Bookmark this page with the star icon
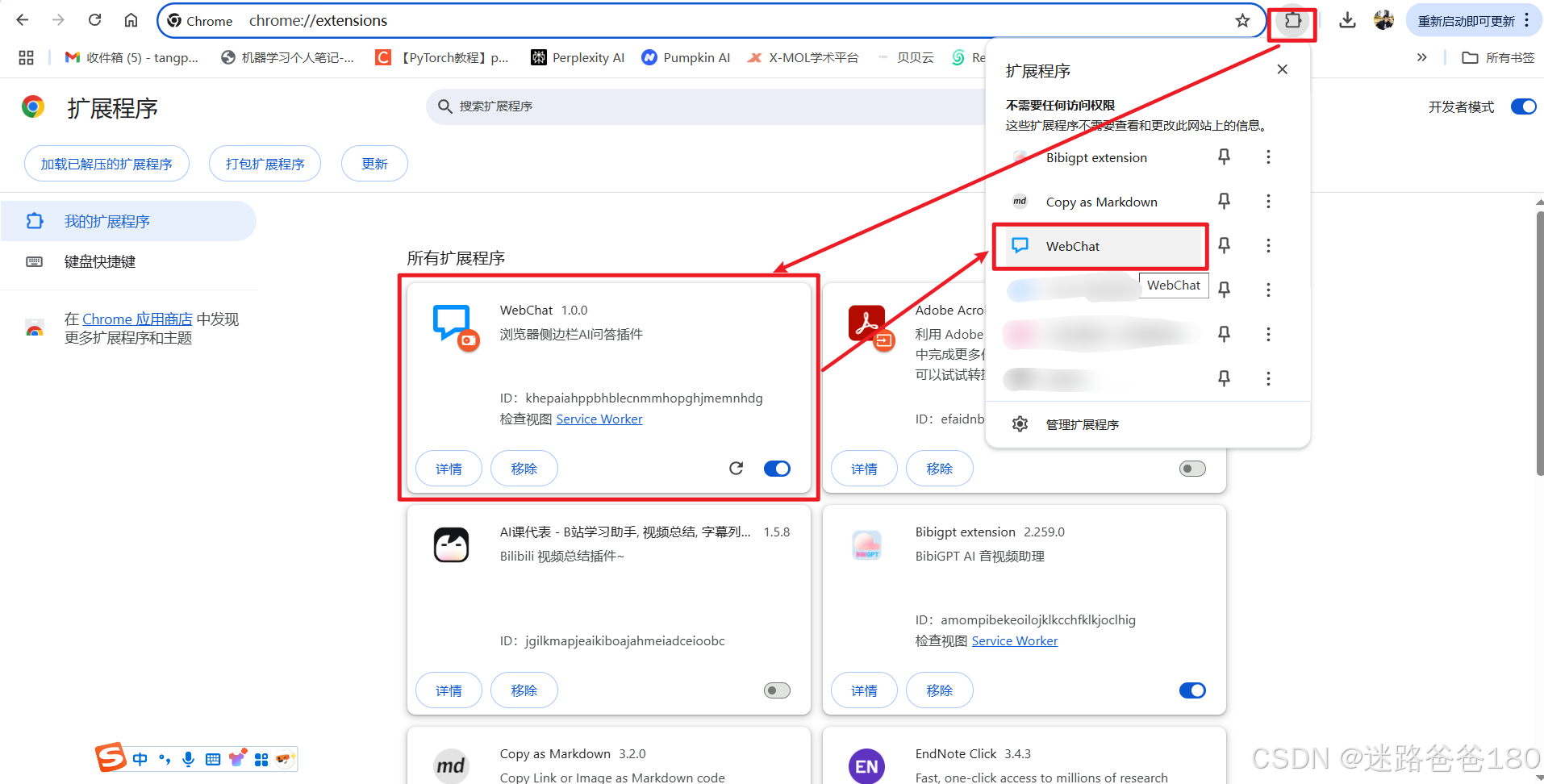This screenshot has height=784, width=1544. coord(1242,20)
